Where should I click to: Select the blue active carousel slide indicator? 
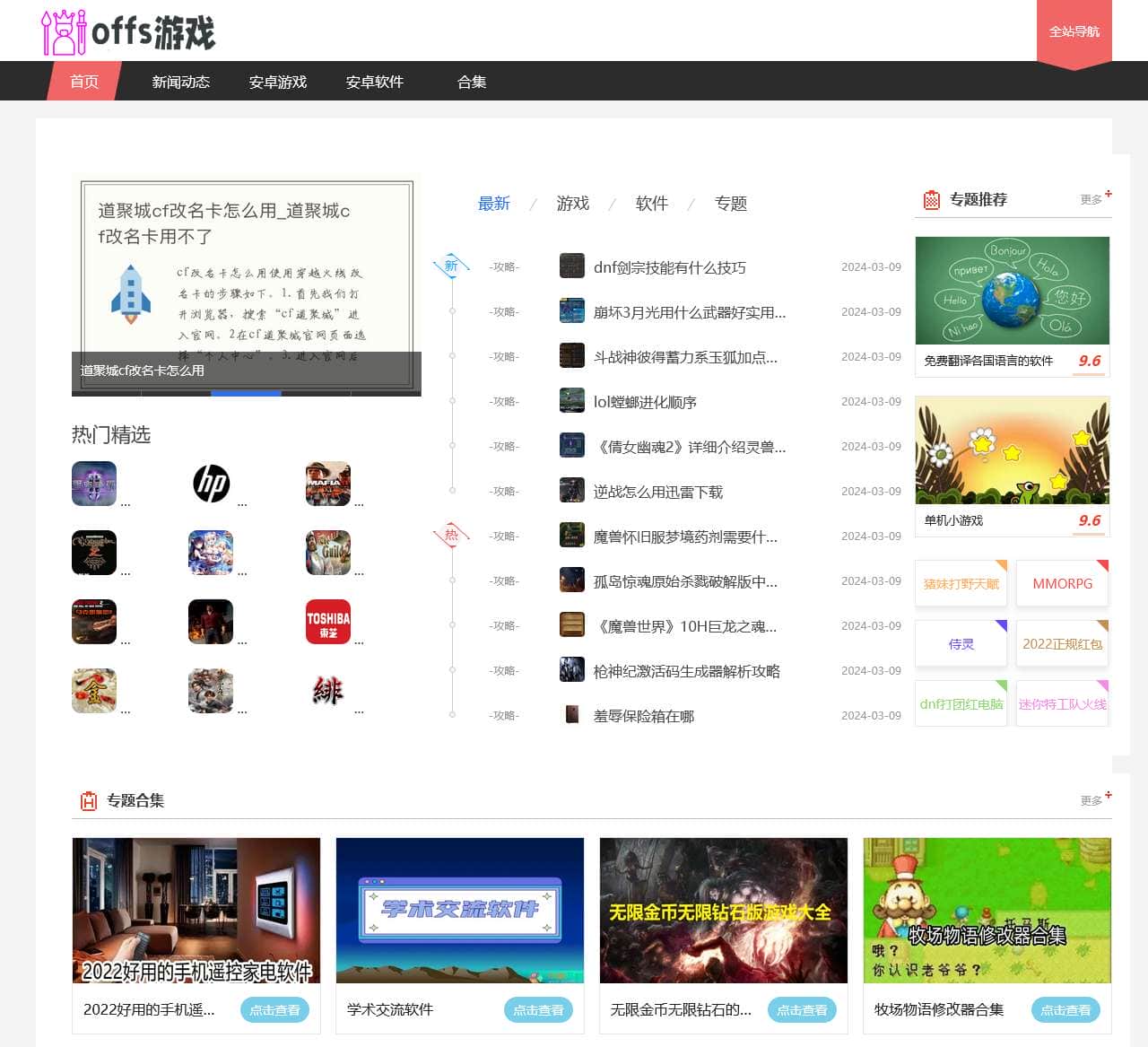(246, 393)
